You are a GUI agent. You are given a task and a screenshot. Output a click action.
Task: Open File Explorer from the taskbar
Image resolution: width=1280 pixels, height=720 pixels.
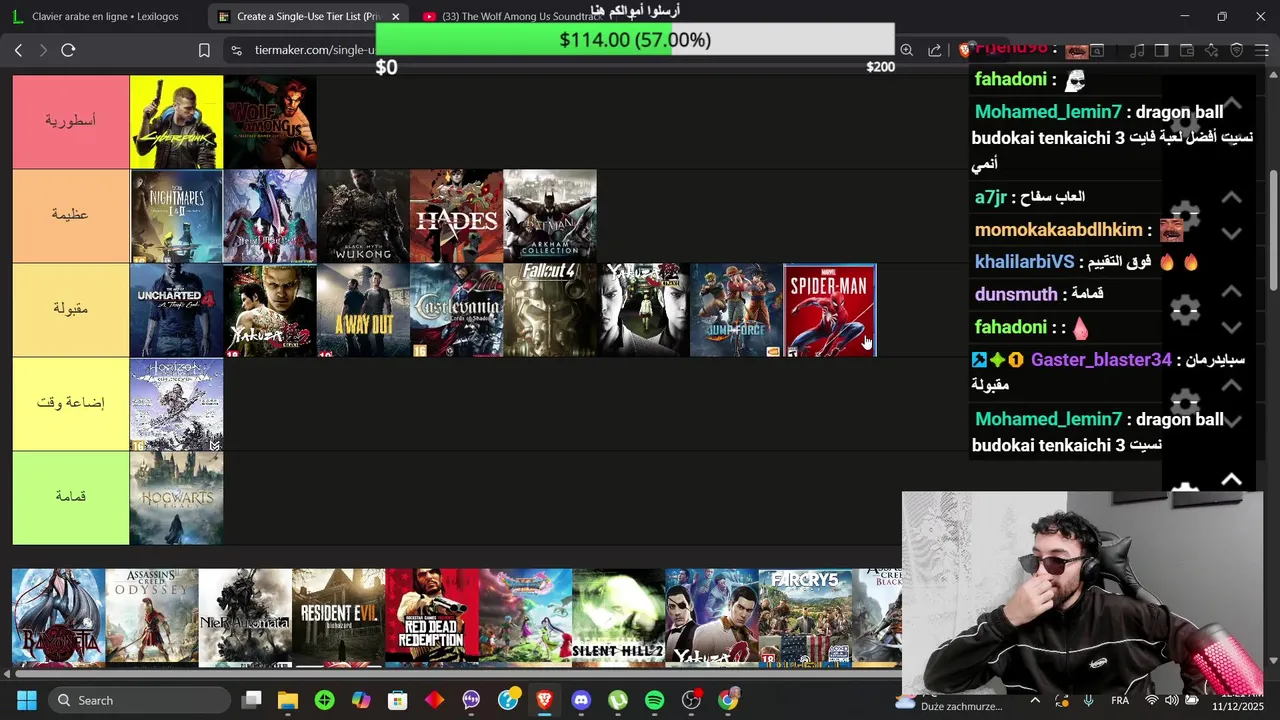point(288,700)
